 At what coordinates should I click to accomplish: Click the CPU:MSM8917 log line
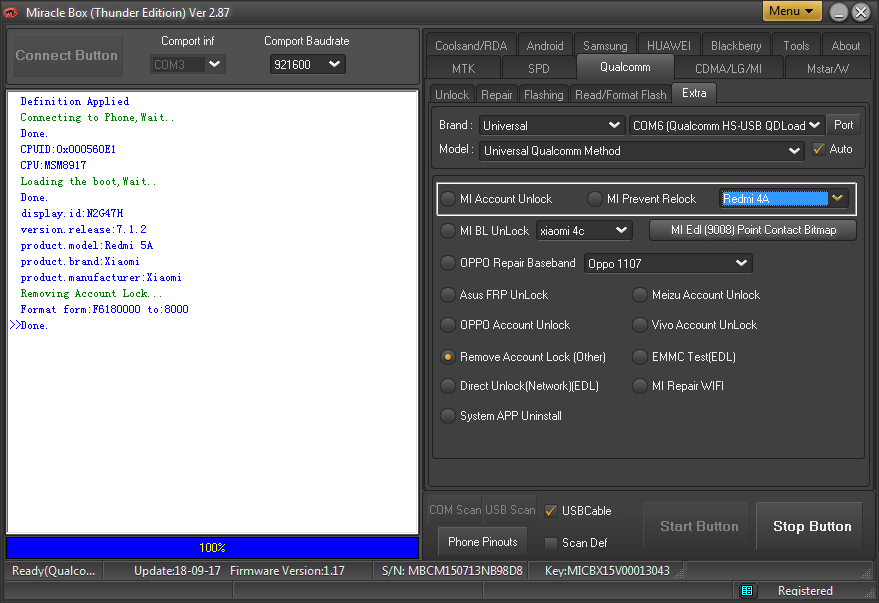53,165
